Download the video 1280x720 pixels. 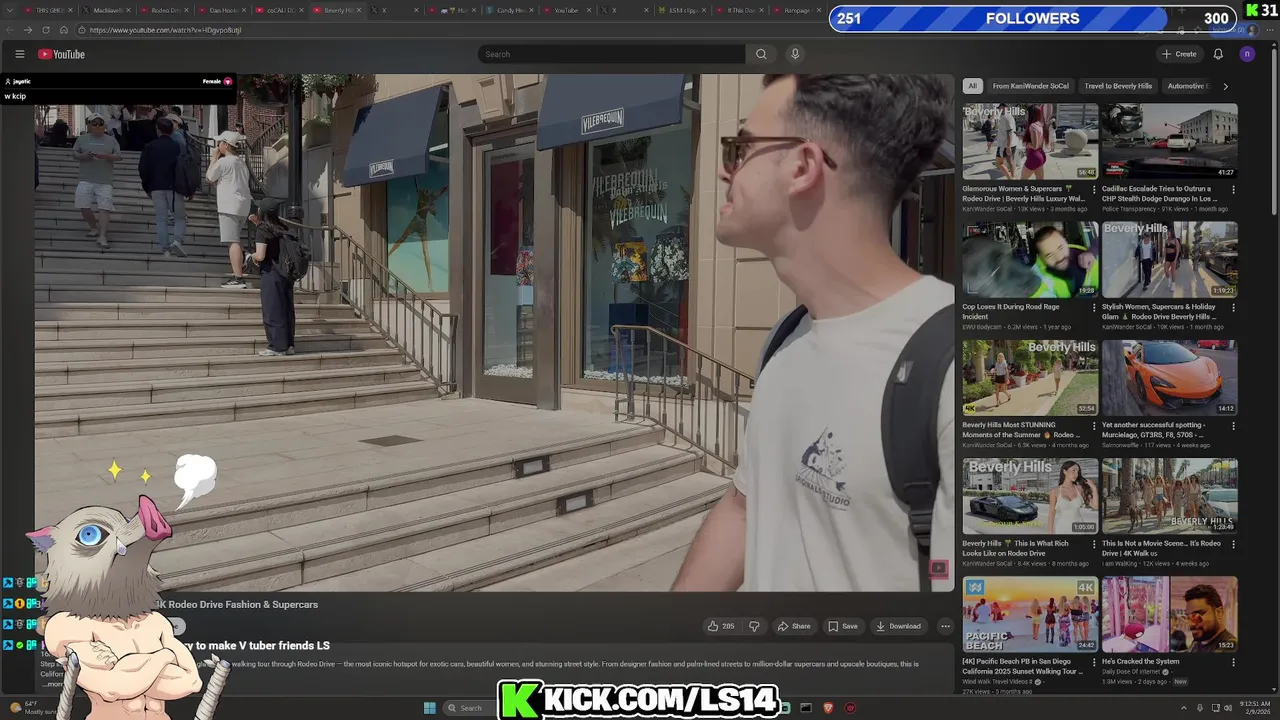coord(898,626)
